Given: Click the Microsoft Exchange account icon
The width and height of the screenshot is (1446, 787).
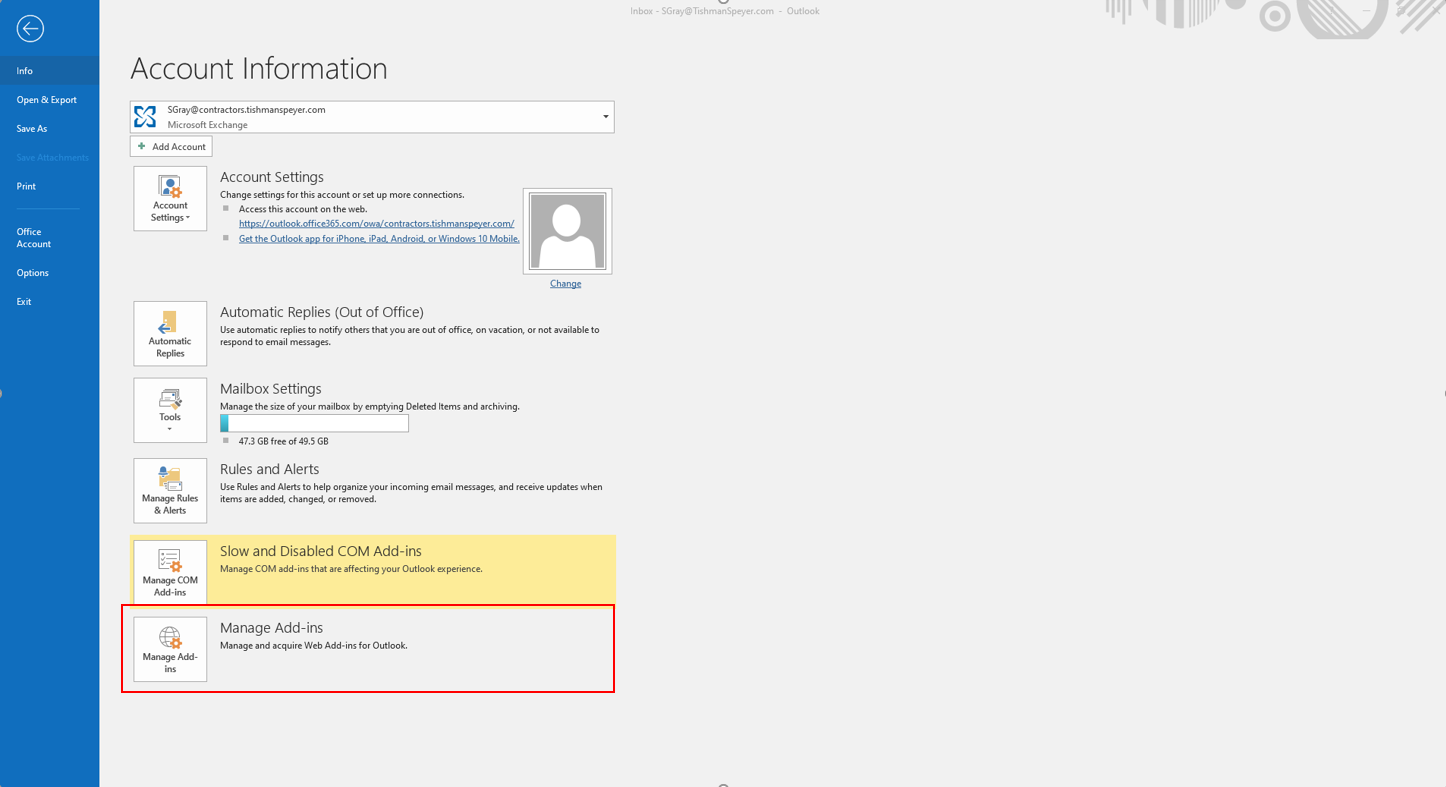Looking at the screenshot, I should click(146, 117).
